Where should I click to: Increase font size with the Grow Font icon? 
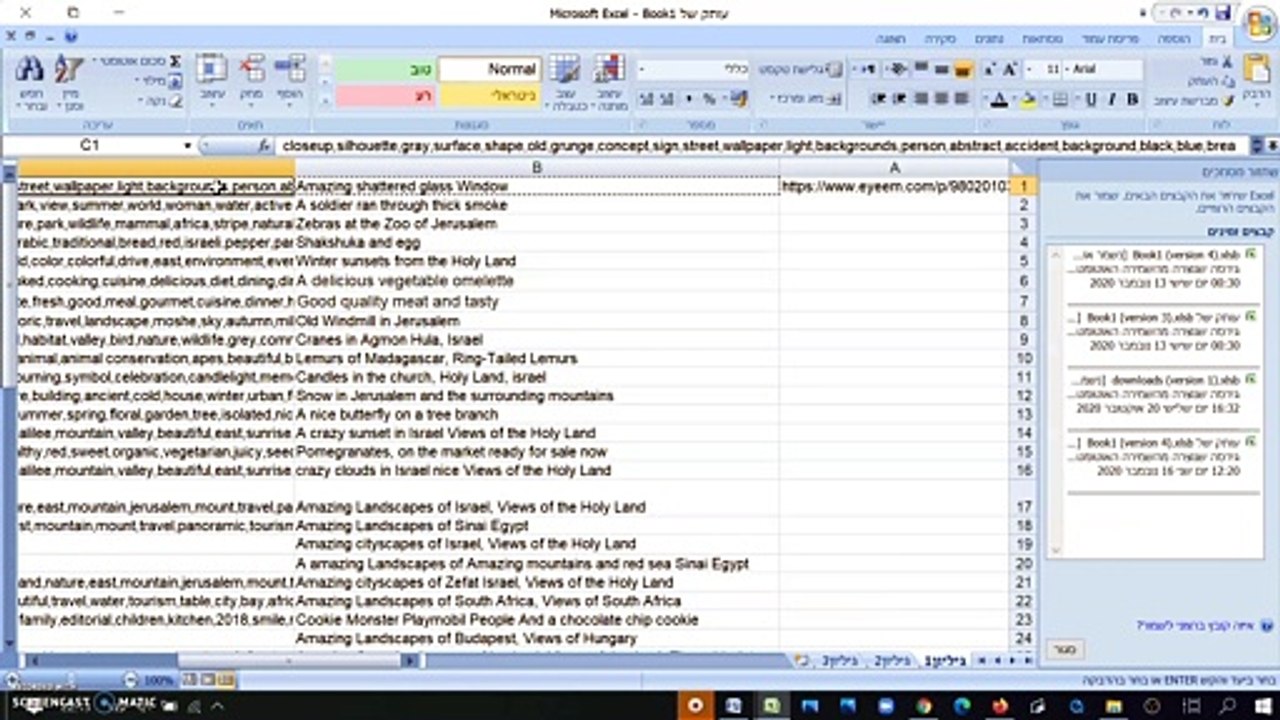[1010, 69]
